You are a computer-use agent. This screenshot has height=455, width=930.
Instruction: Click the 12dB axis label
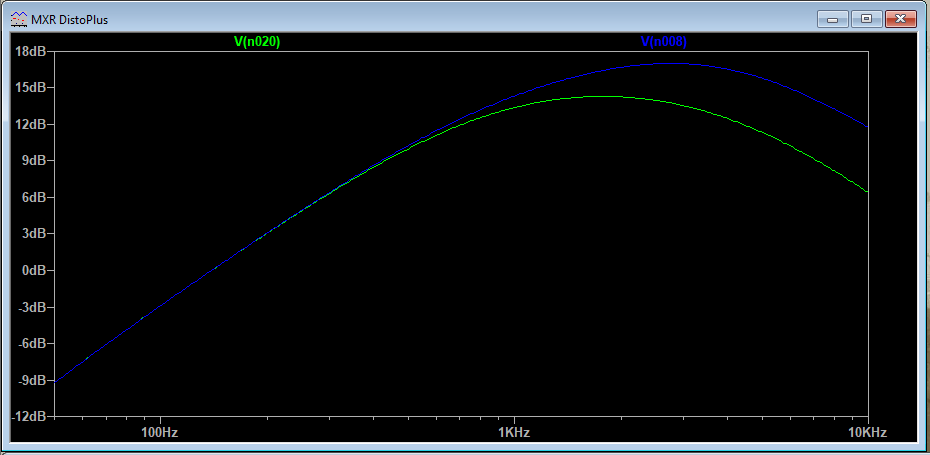coord(30,125)
